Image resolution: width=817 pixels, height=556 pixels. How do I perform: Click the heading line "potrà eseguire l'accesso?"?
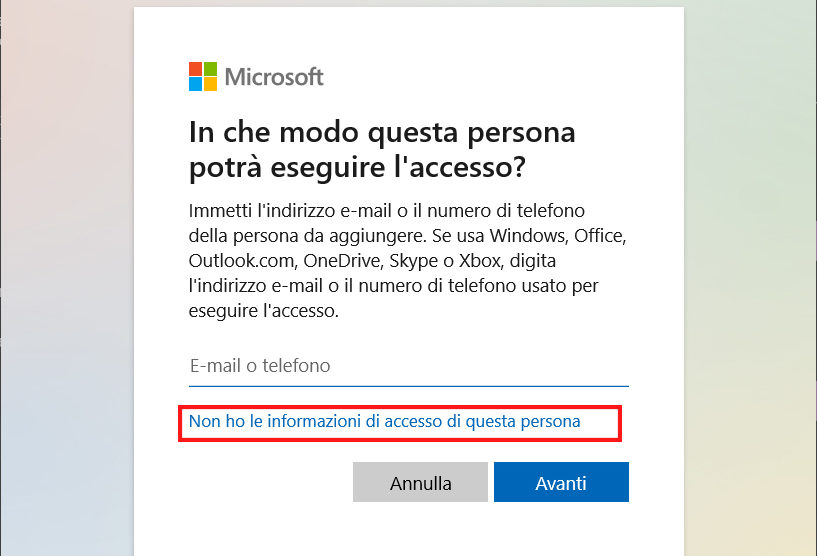tap(357, 168)
